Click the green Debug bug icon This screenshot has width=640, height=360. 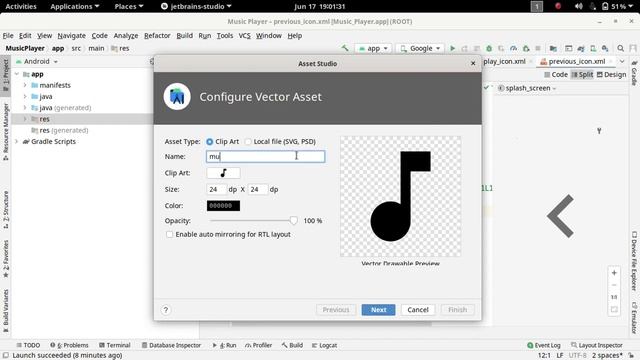(x=489, y=48)
